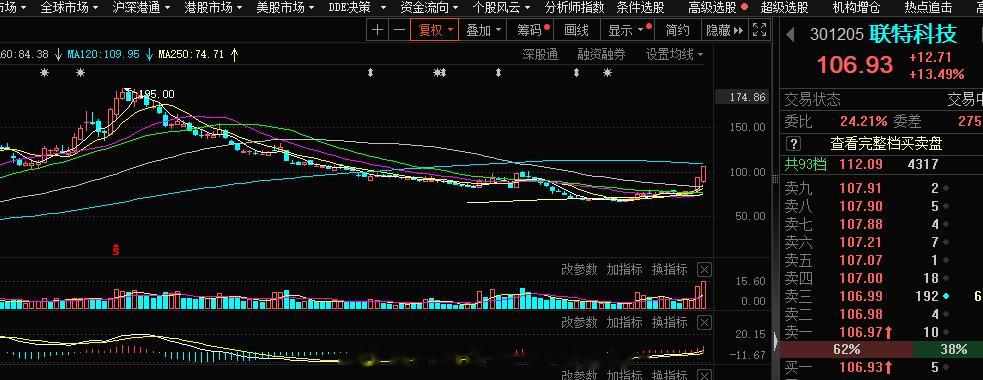This screenshot has height=380, width=983.
Task: Toggle the 筹码 chip distribution view
Action: point(532,30)
